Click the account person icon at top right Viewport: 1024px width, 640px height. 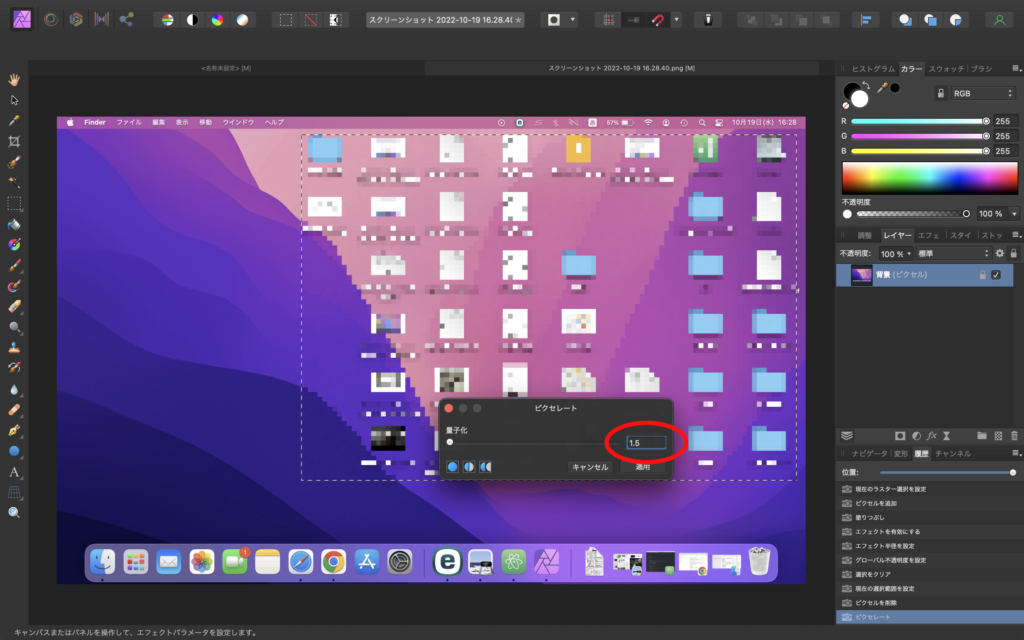tap(998, 20)
